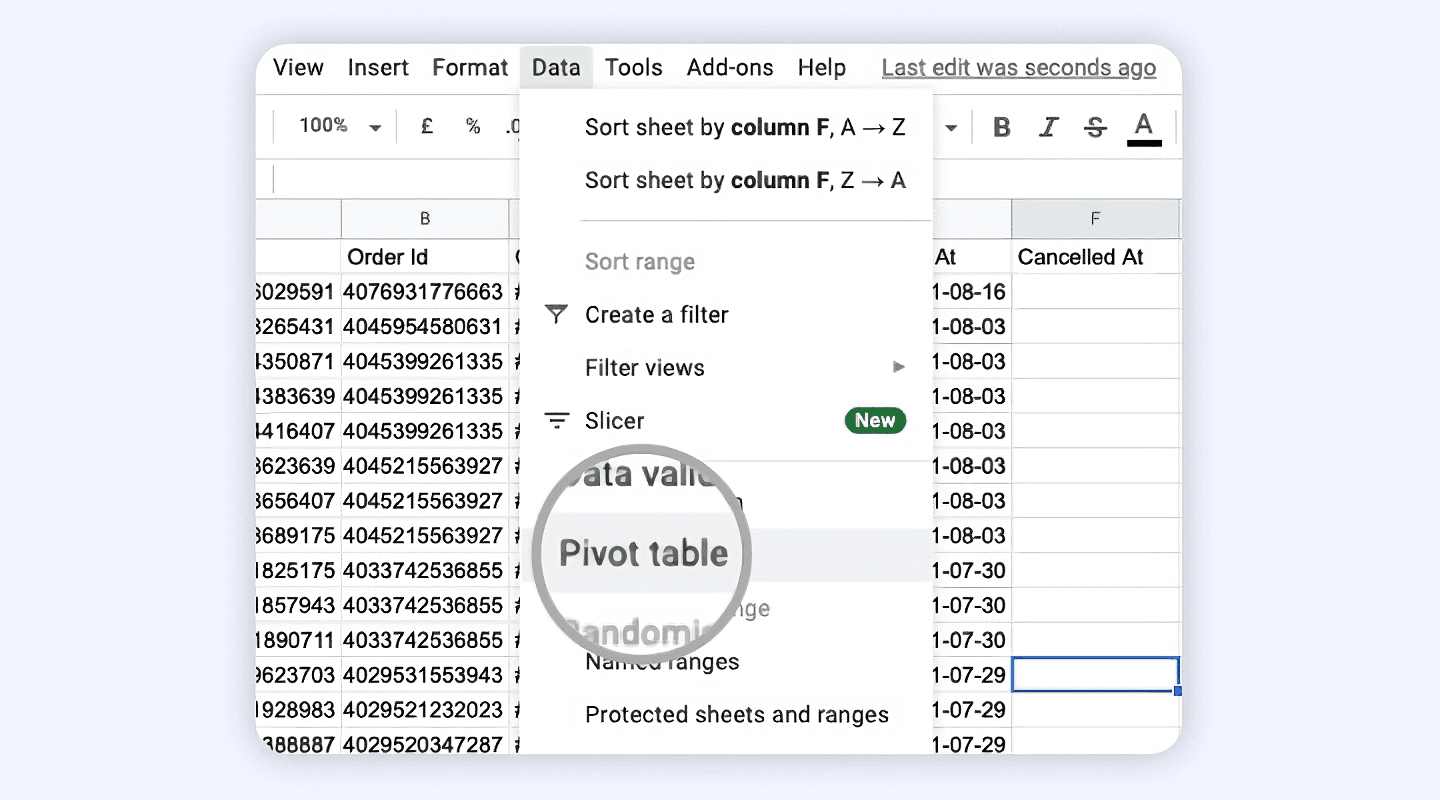The image size is (1440, 800).
Task: Toggle Italic formatting button
Action: pos(1048,127)
